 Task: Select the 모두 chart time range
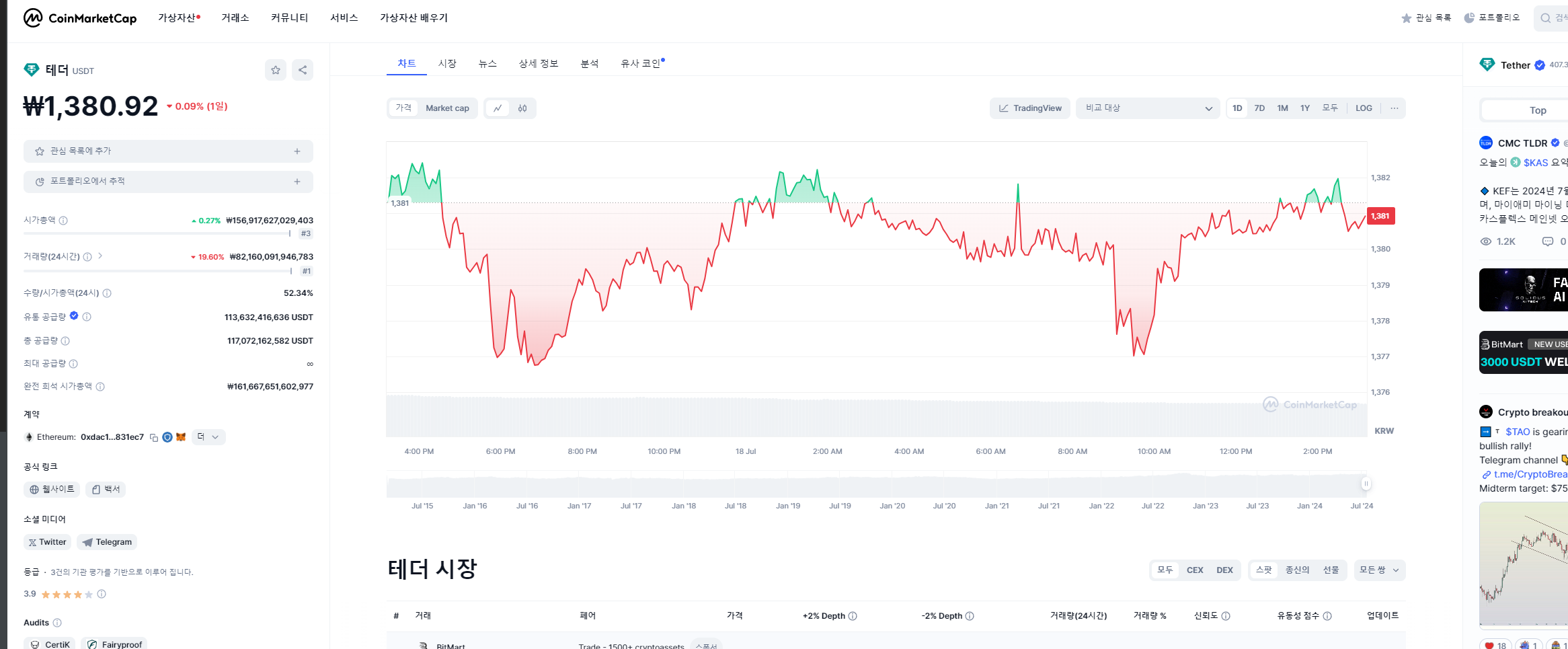tap(1330, 108)
